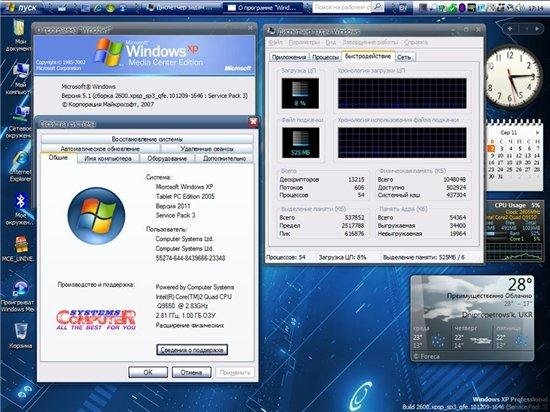Click CPU Usage gadget header
This screenshot has height=412, width=550.
[517, 205]
